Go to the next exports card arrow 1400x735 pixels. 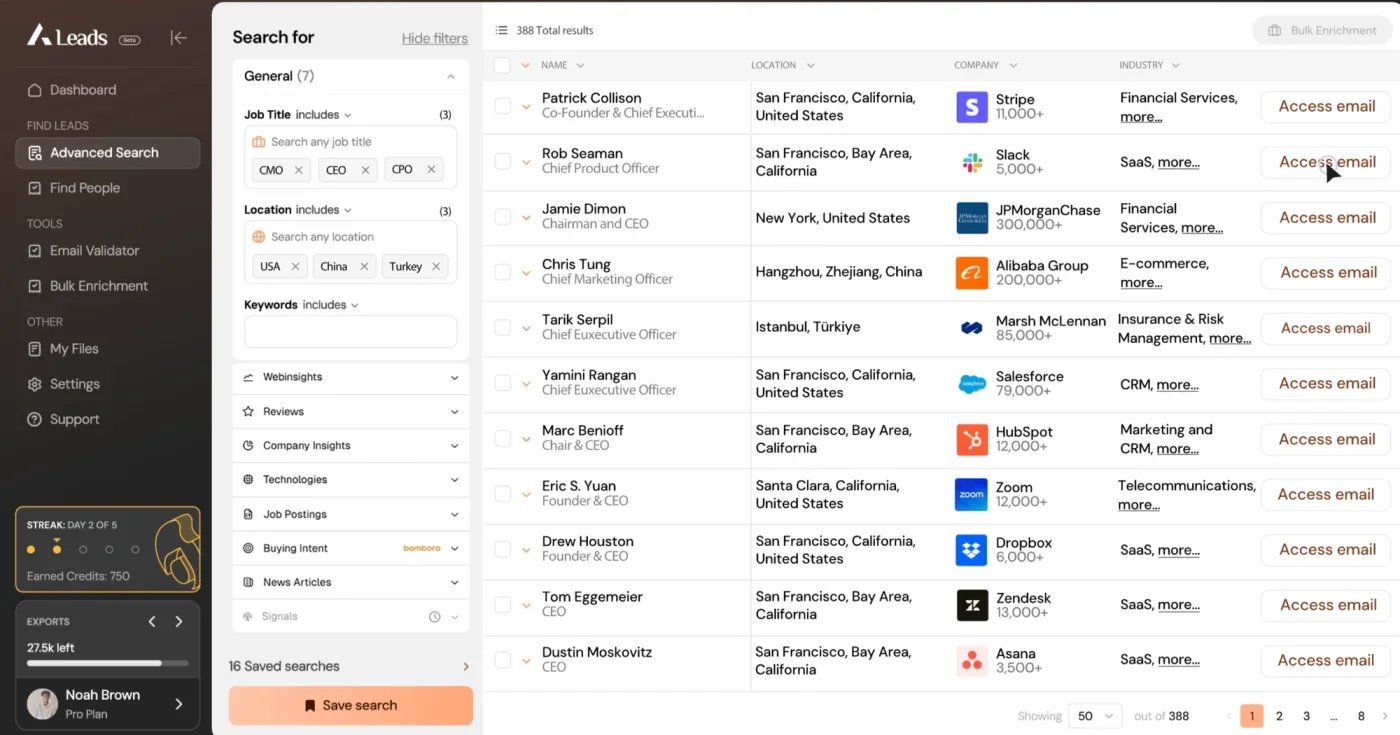click(x=179, y=622)
